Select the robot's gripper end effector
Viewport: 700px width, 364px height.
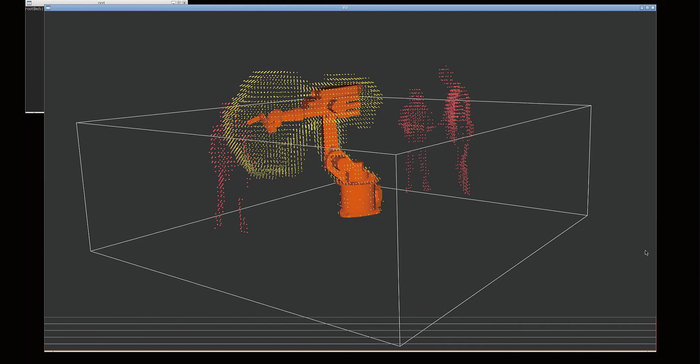tap(262, 122)
